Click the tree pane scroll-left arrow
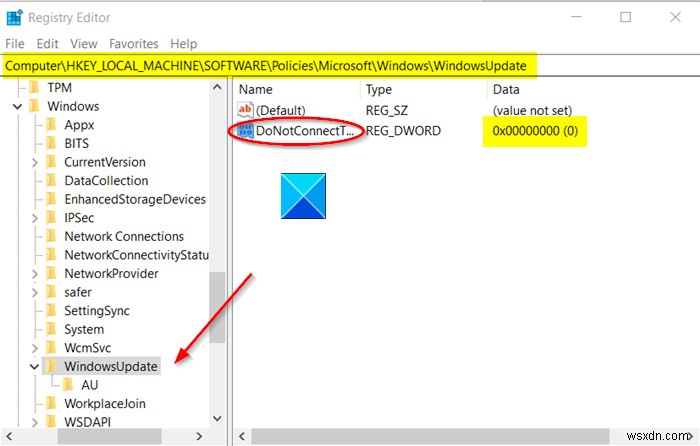Viewport: 700px width, 446px height. pos(9,436)
